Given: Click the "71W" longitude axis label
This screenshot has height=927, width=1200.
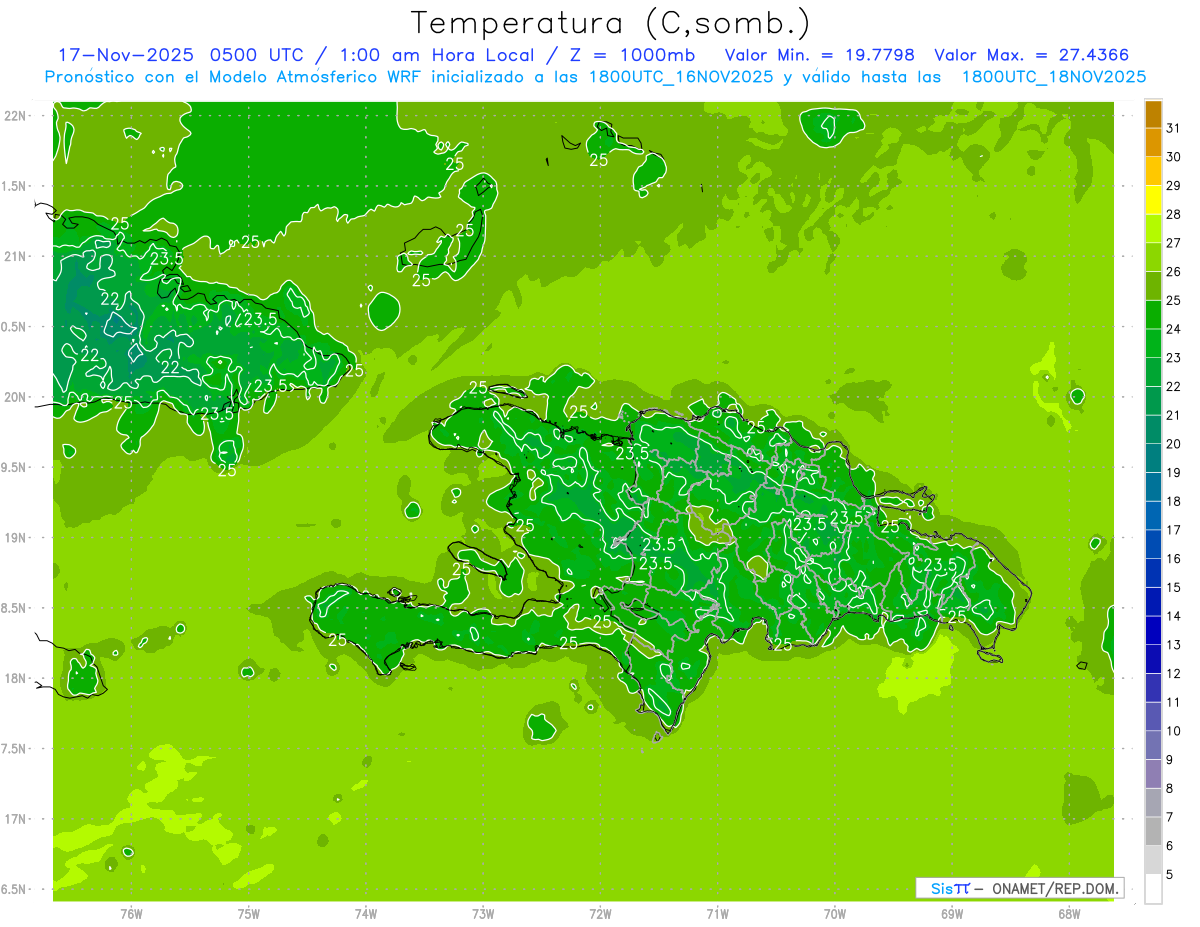Looking at the screenshot, I should coord(717,914).
